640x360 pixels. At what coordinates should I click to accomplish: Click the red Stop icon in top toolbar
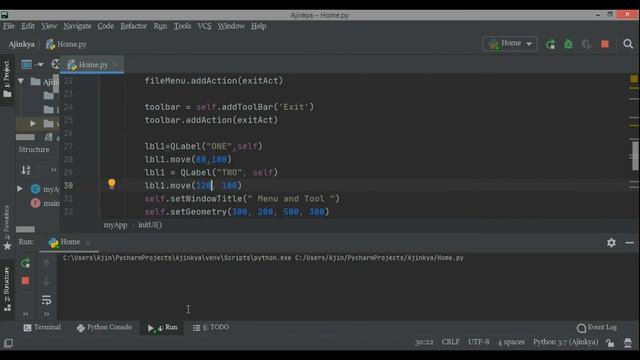pos(605,44)
